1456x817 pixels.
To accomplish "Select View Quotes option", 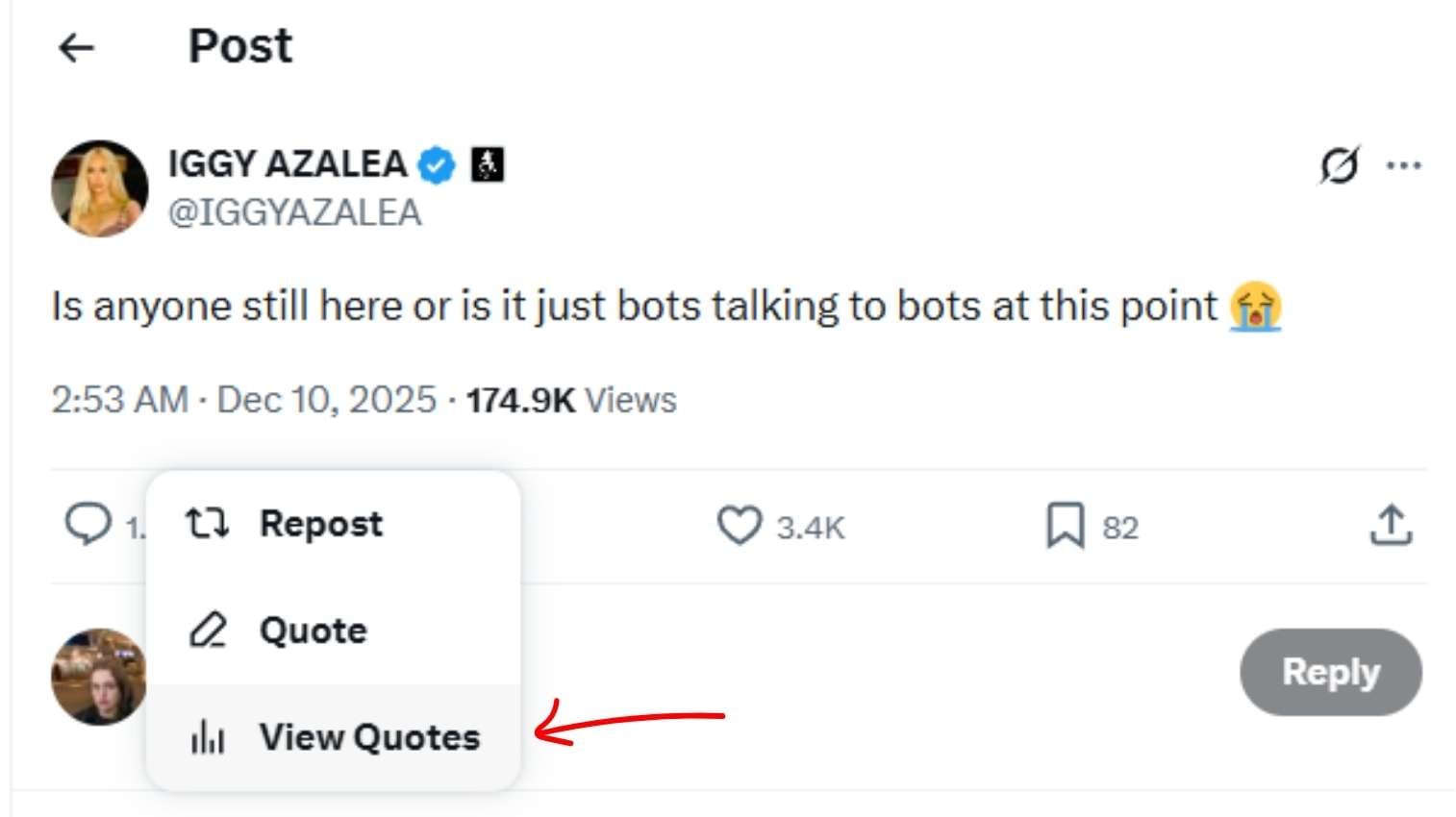I will 371,737.
